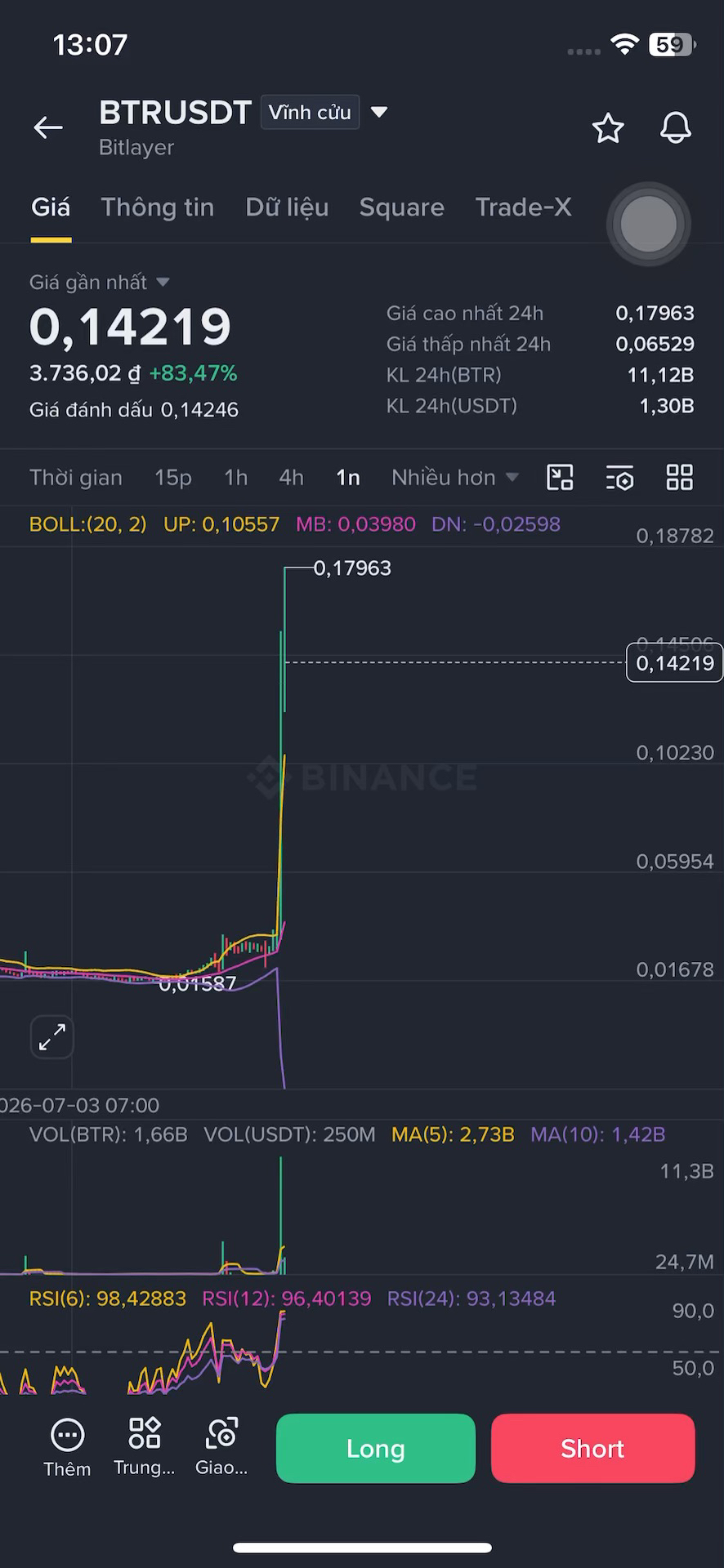Tap MA(5): 2,73B volume average
The width and height of the screenshot is (724, 1568).
(x=454, y=1134)
